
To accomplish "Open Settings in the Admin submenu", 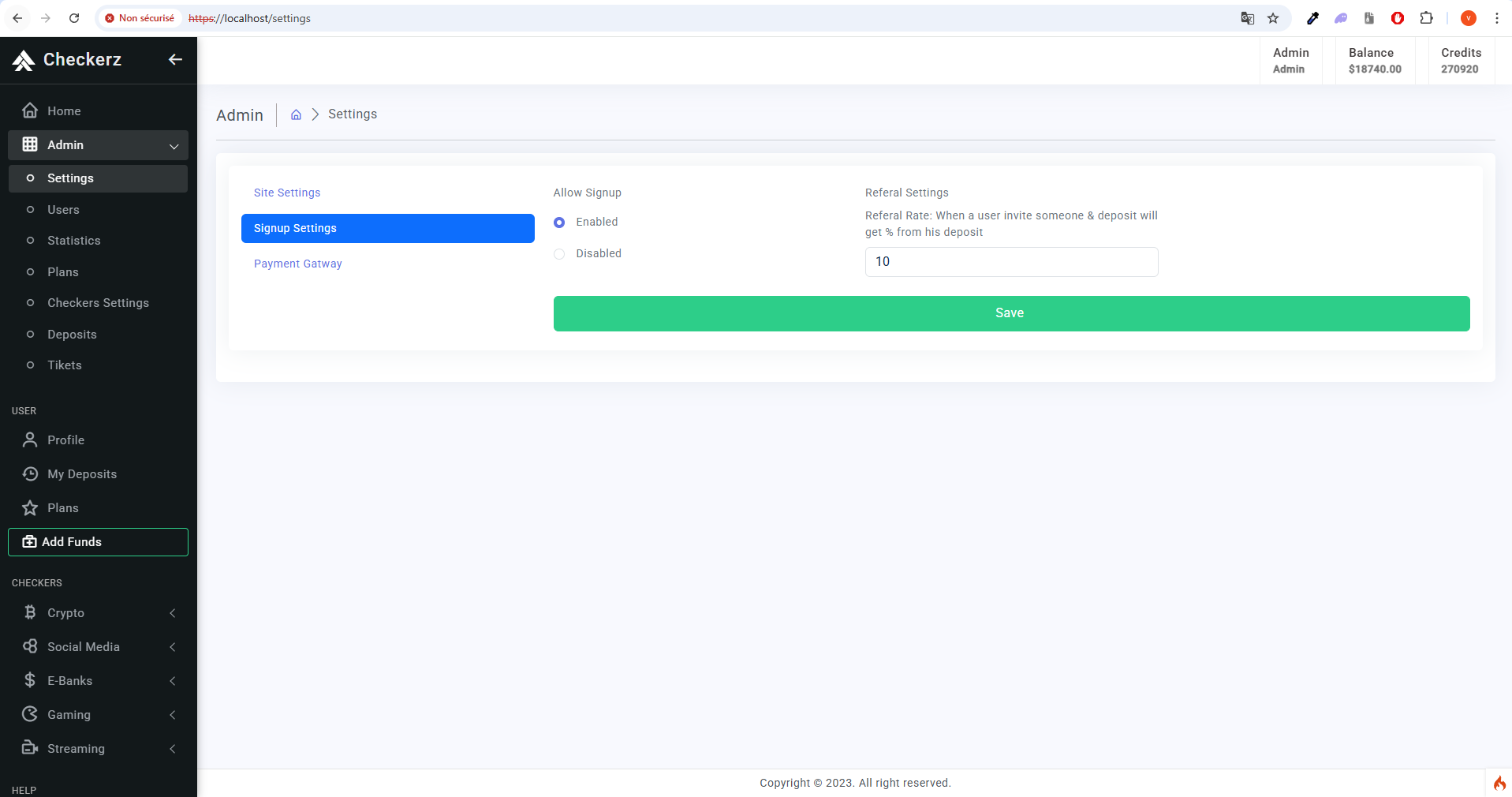I will click(x=98, y=178).
